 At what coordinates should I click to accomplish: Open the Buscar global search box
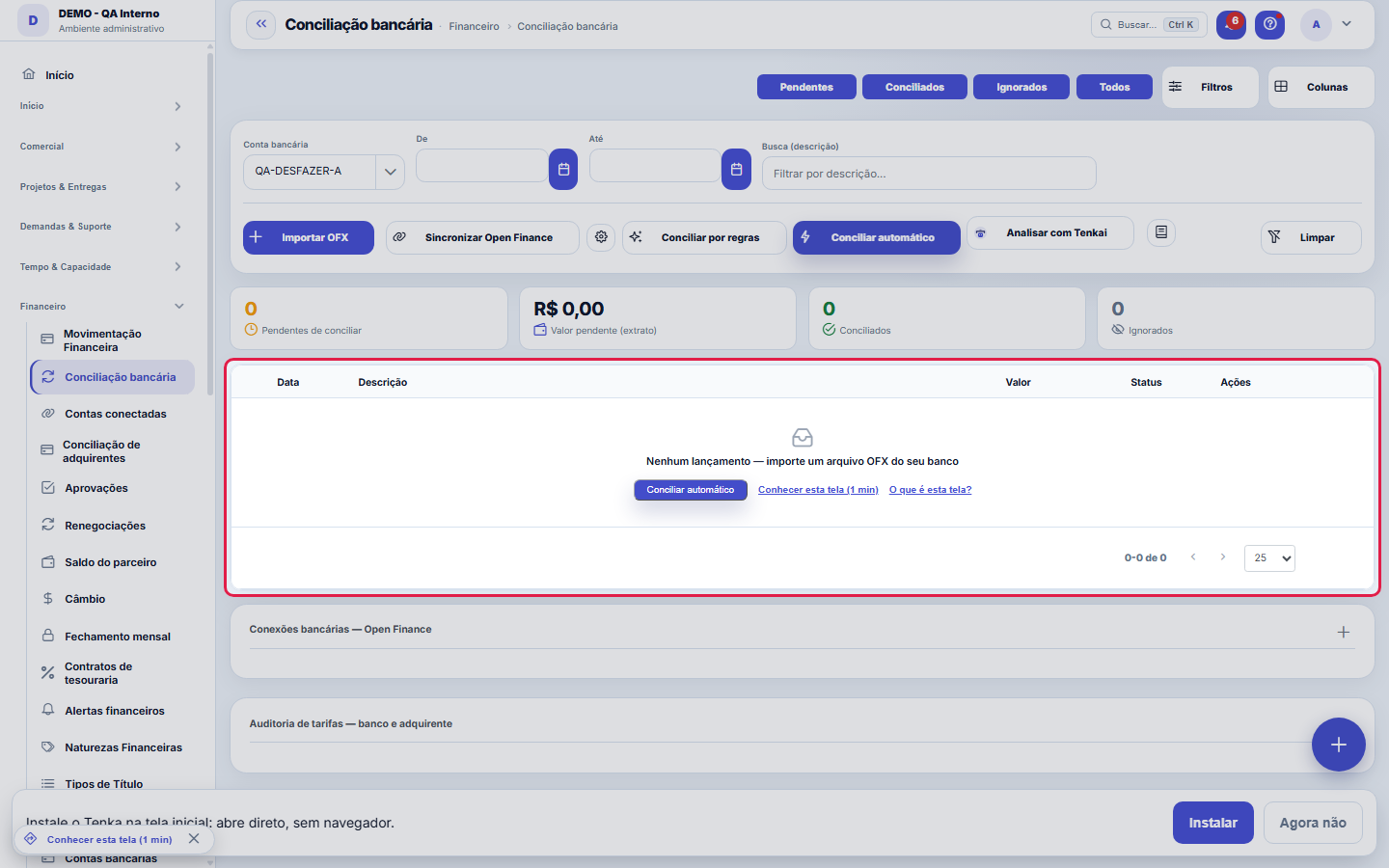pyautogui.click(x=1149, y=24)
